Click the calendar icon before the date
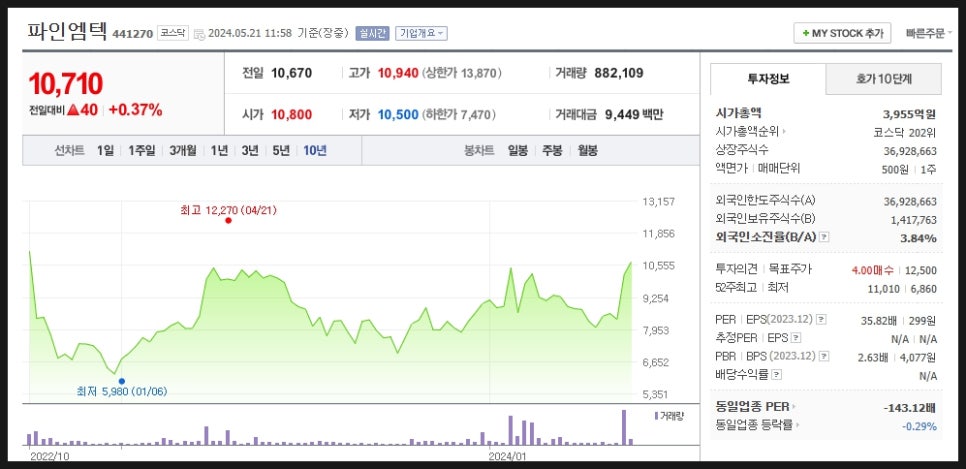 (200, 34)
